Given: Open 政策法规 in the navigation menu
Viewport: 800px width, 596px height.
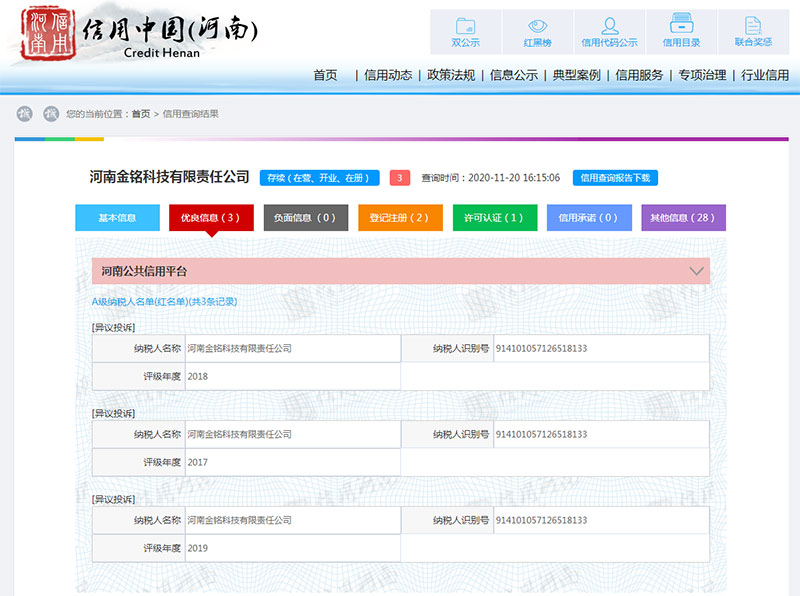Looking at the screenshot, I should click(451, 75).
